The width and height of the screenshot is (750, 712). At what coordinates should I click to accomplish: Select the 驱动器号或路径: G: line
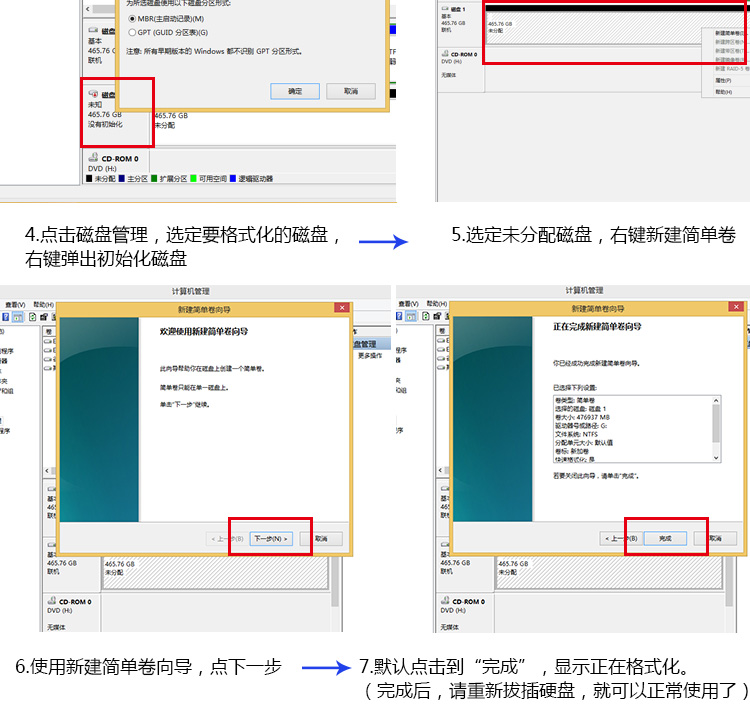581,426
